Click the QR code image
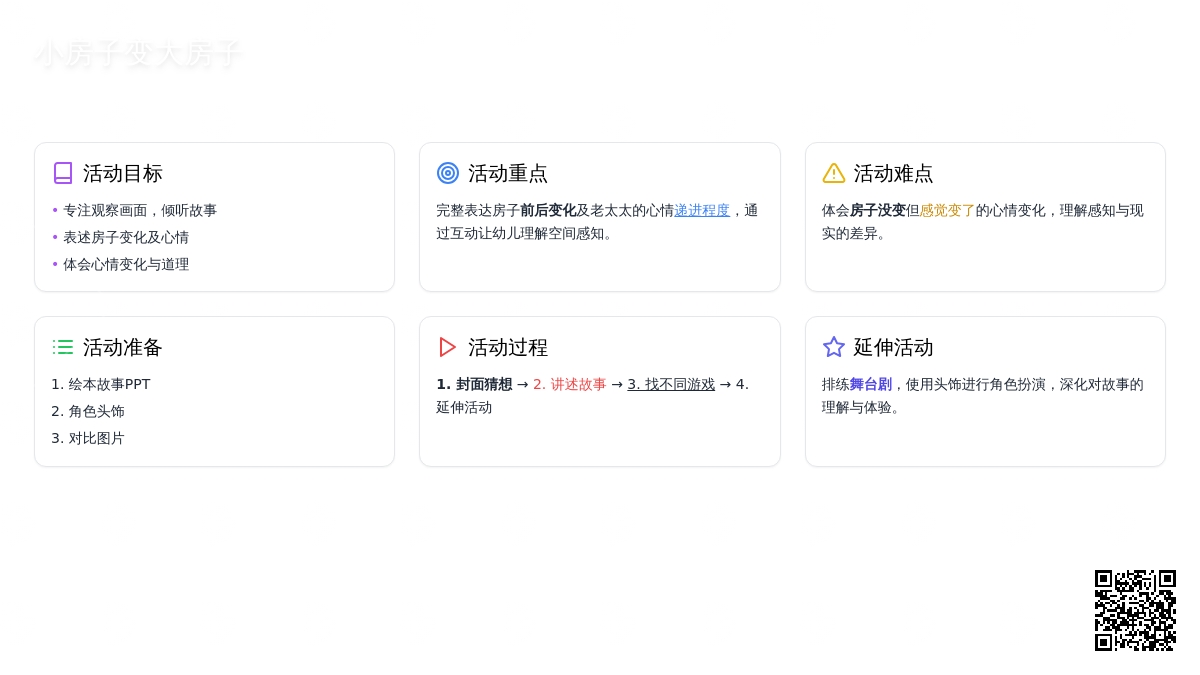The image size is (1200, 675). pos(1135,610)
